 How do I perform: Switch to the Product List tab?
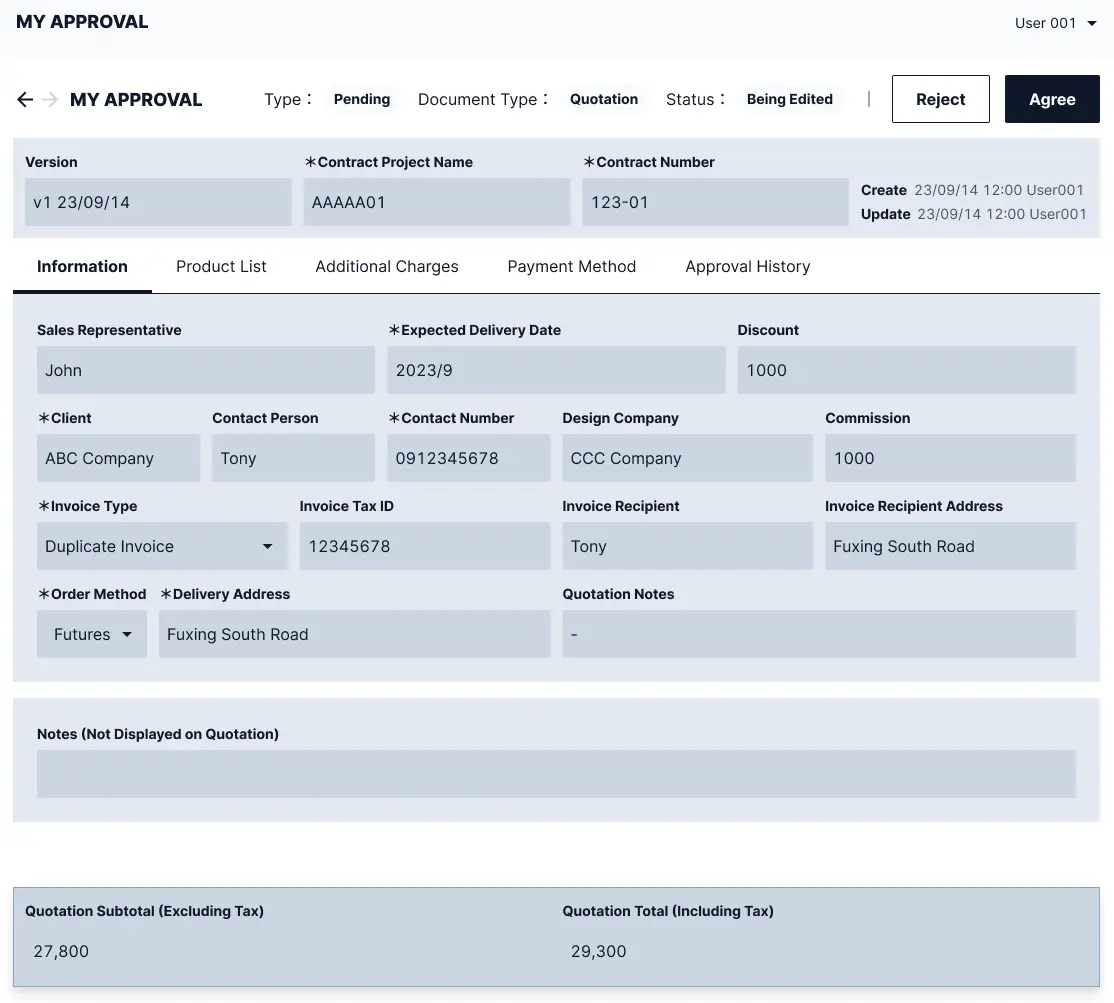[221, 266]
